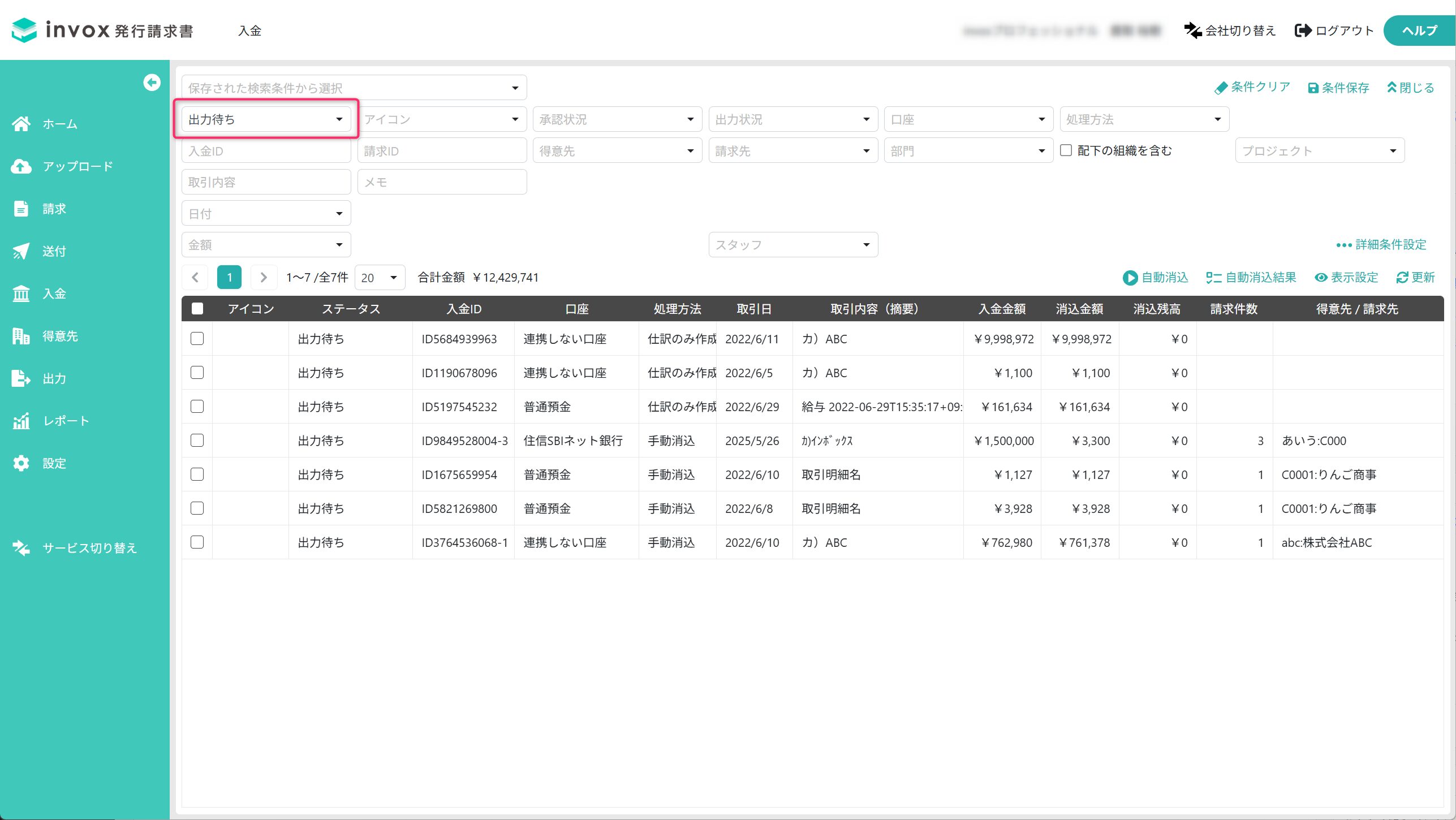Viewport: 1456px width, 820px height.
Task: Open the 得意先 filter dropdown
Action: coord(617,151)
